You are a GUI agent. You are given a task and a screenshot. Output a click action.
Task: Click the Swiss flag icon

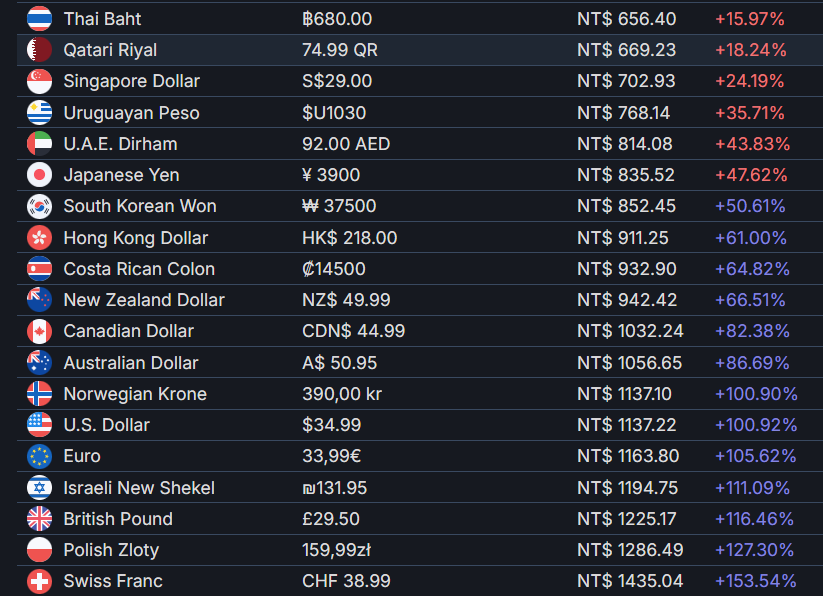point(39,581)
